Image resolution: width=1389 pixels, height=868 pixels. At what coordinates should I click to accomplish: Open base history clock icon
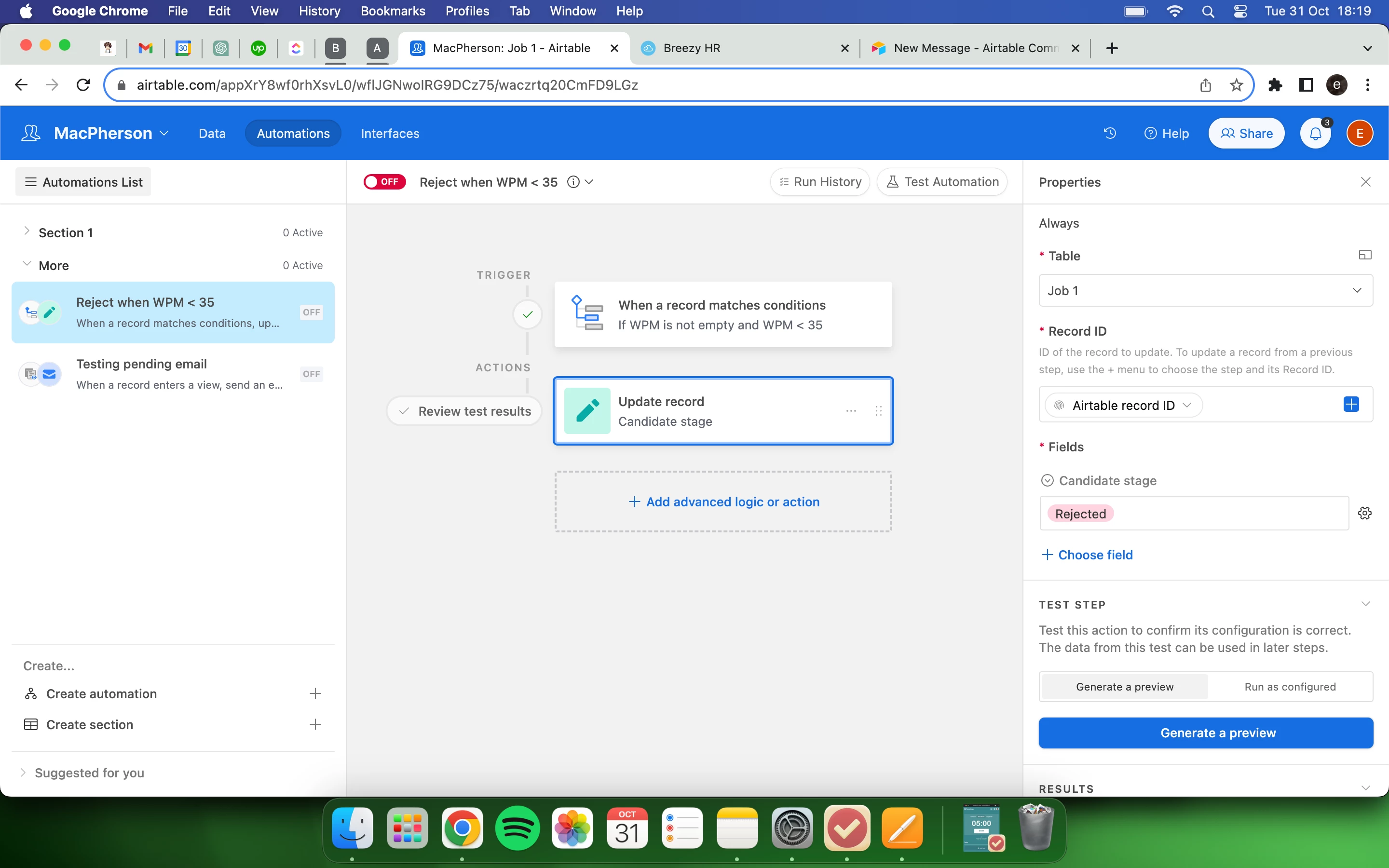tap(1109, 133)
